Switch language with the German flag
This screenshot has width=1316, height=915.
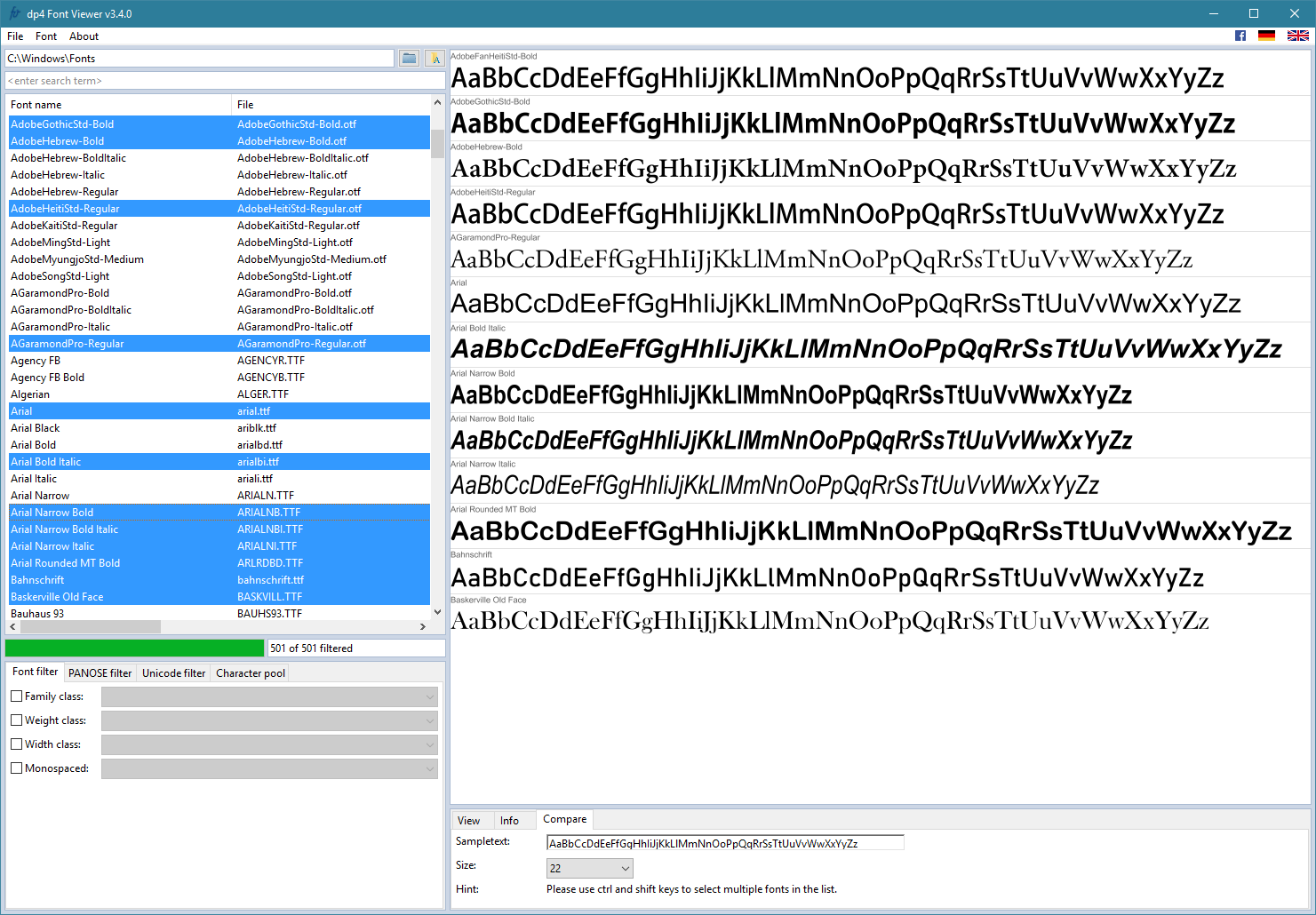click(x=1267, y=36)
